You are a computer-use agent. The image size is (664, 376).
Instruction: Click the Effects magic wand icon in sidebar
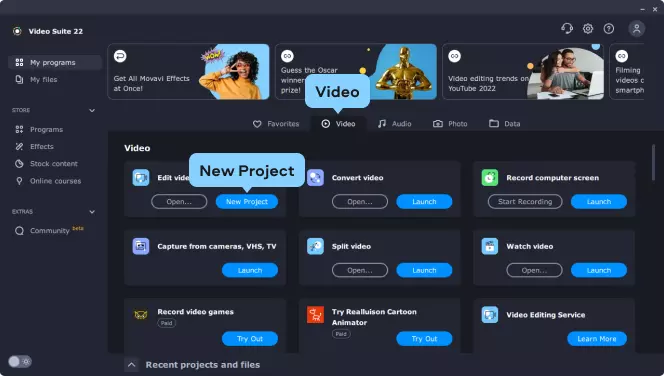[x=19, y=147]
